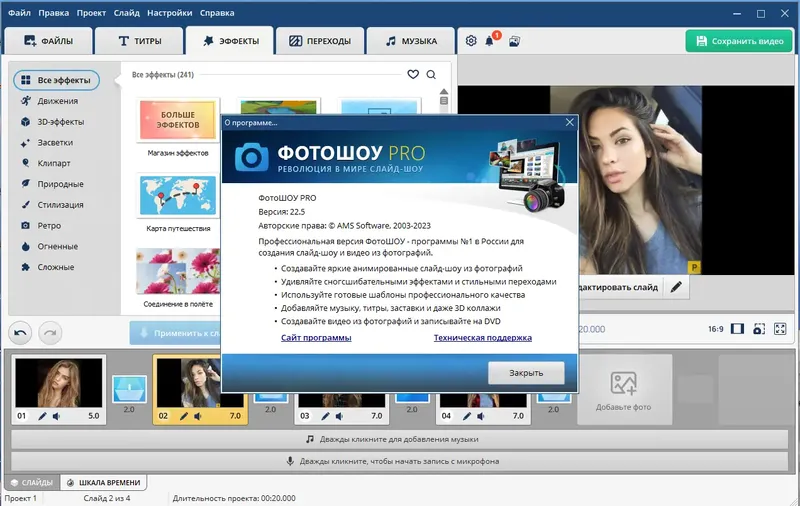Open the Файл menu

(19, 13)
